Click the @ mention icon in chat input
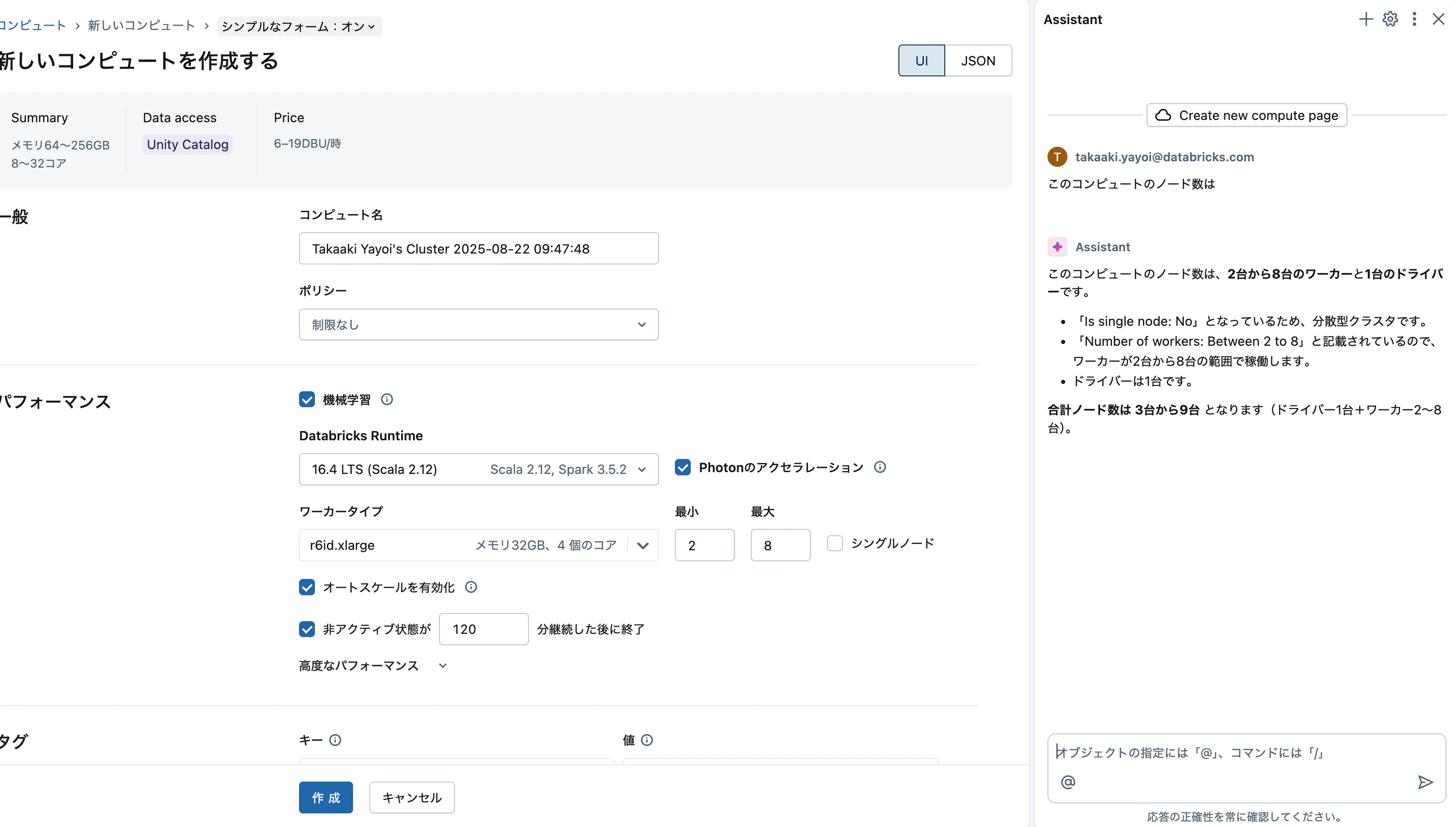The width and height of the screenshot is (1456, 827). (1068, 782)
